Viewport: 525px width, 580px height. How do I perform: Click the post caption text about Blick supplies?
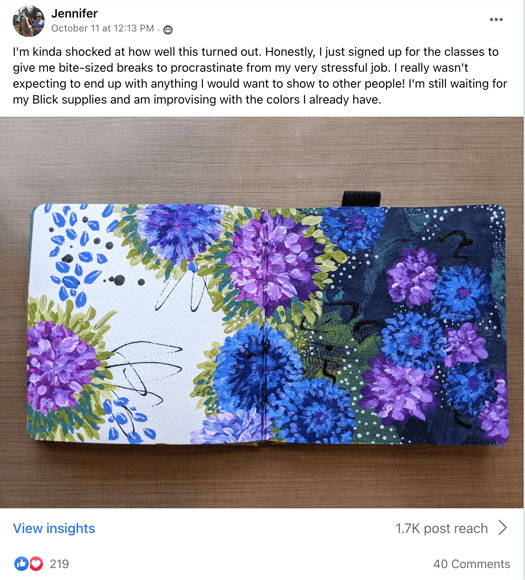click(x=259, y=75)
